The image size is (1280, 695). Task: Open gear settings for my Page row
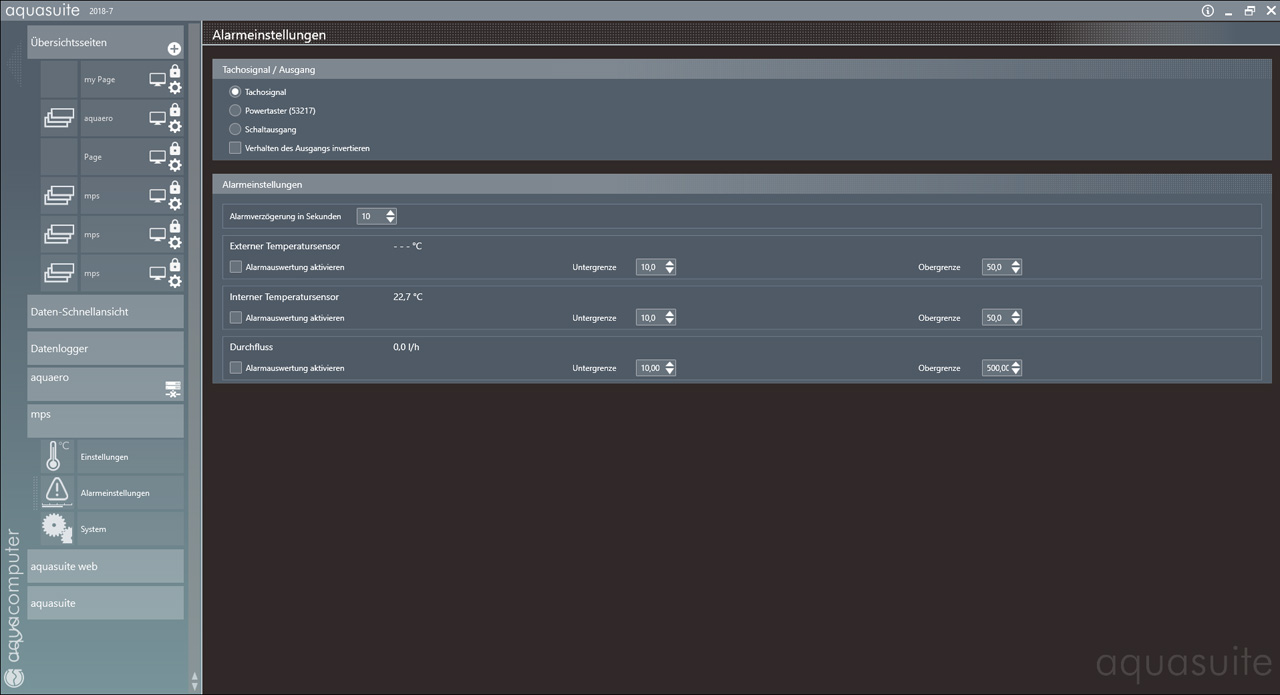[x=175, y=88]
